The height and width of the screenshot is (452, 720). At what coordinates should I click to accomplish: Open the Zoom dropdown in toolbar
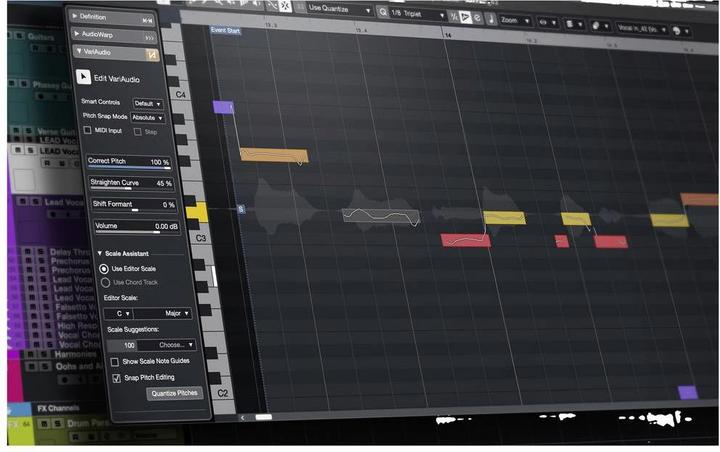[515, 21]
